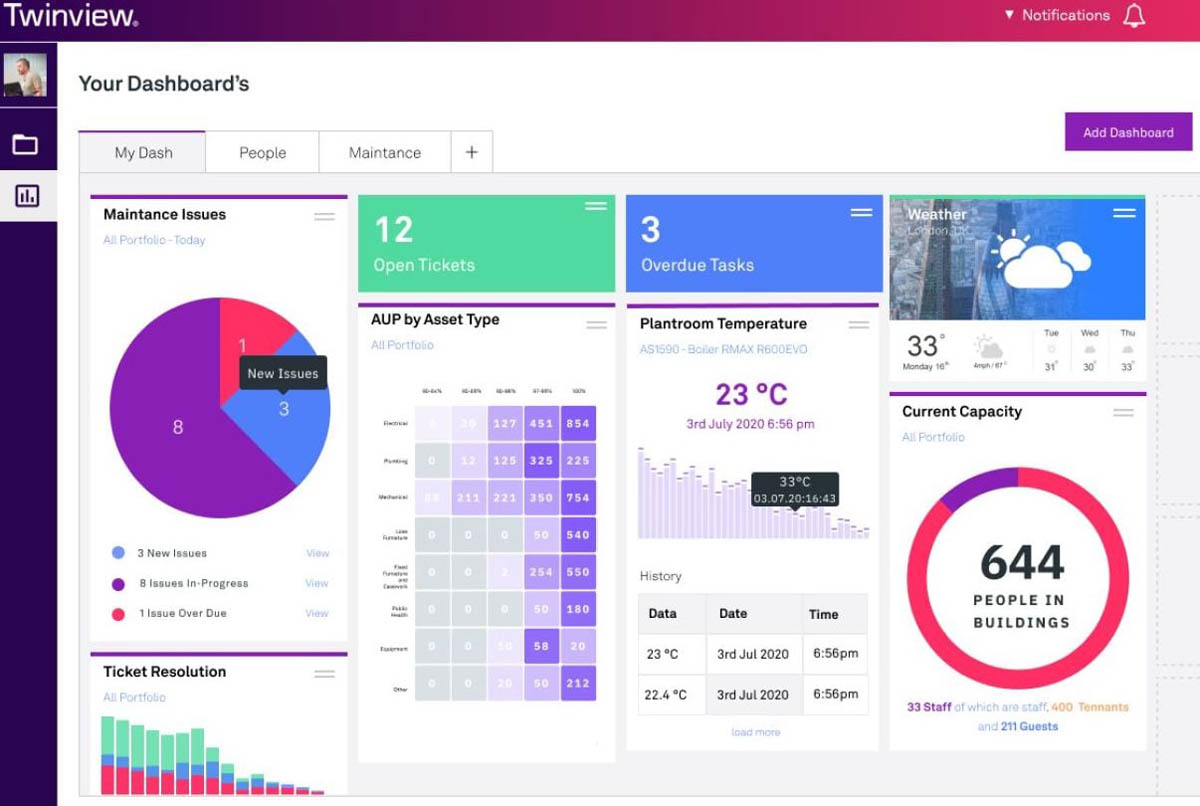Open the folder icon in the sidebar
1200x806 pixels.
[x=25, y=145]
